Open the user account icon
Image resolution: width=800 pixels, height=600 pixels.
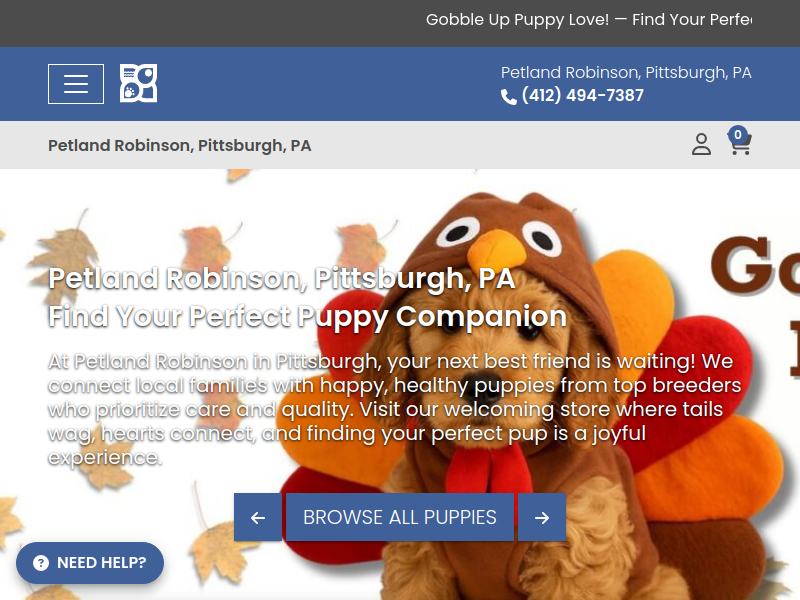tap(701, 144)
